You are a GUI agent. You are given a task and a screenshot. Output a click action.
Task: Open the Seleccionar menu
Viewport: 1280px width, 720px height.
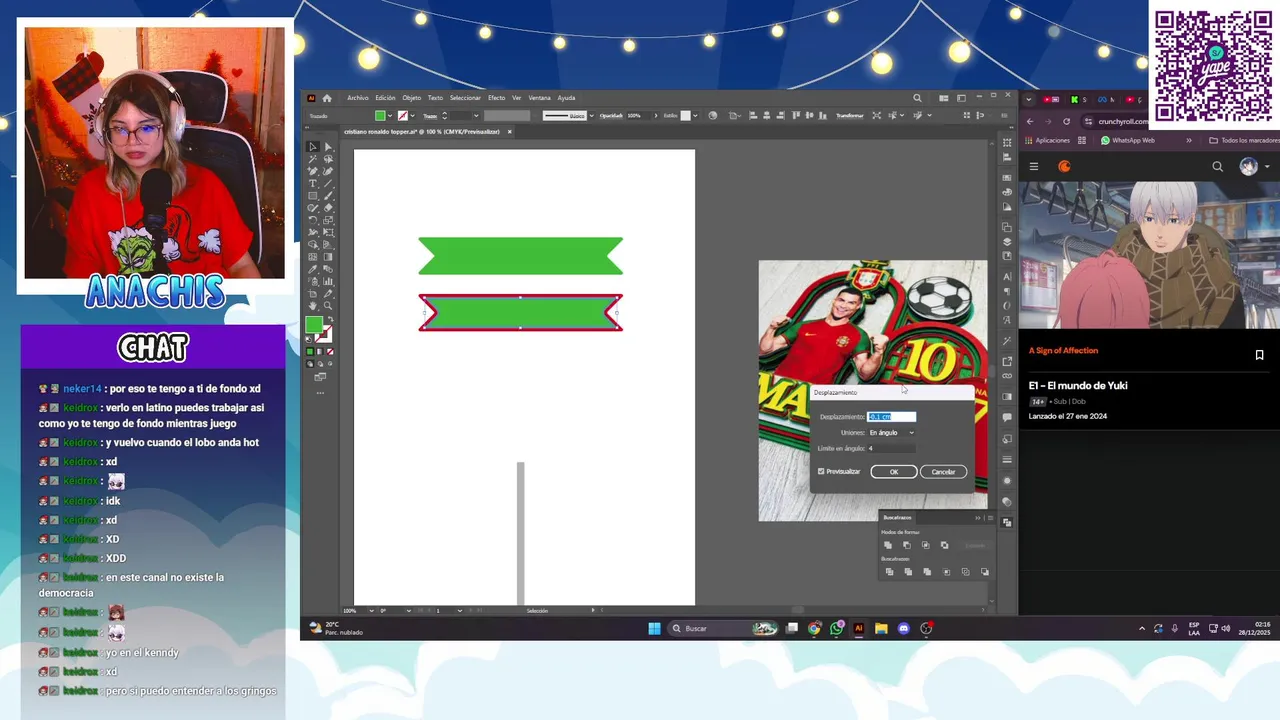[465, 98]
